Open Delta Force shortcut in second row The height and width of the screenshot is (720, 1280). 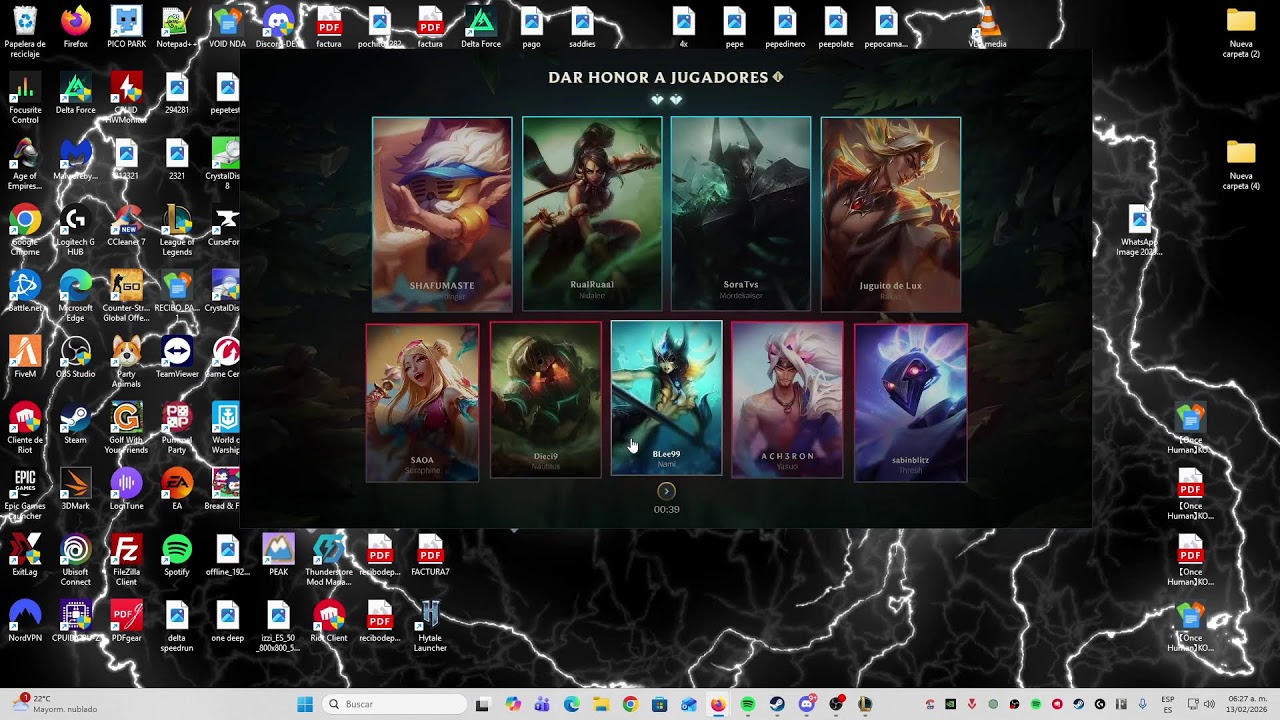[x=75, y=94]
